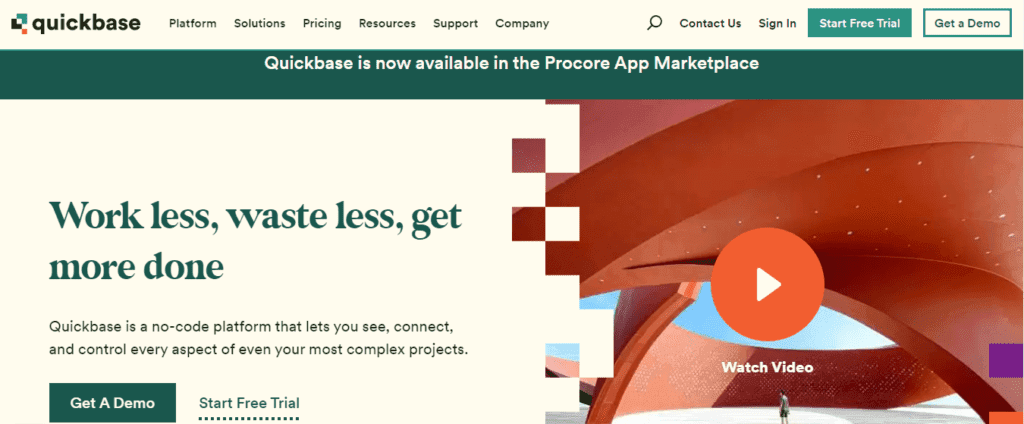
Task: Click the no-code platform description paragraph
Action: [x=258, y=338]
